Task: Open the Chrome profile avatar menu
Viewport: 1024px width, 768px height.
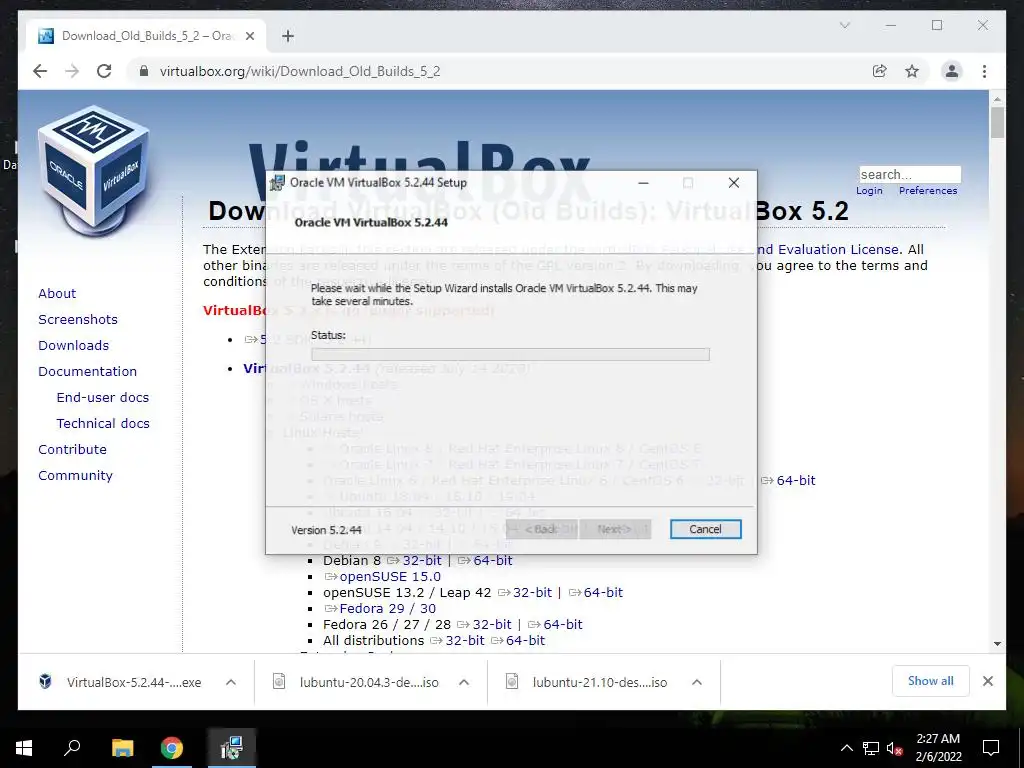Action: click(952, 71)
